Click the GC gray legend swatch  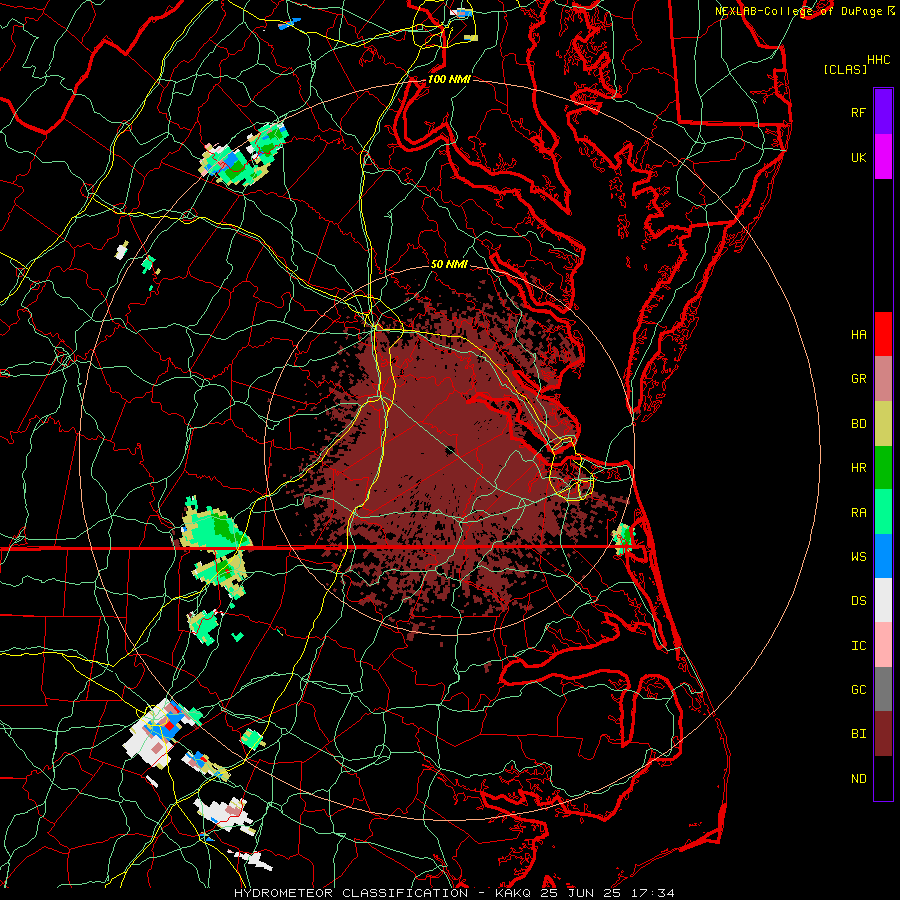point(883,689)
